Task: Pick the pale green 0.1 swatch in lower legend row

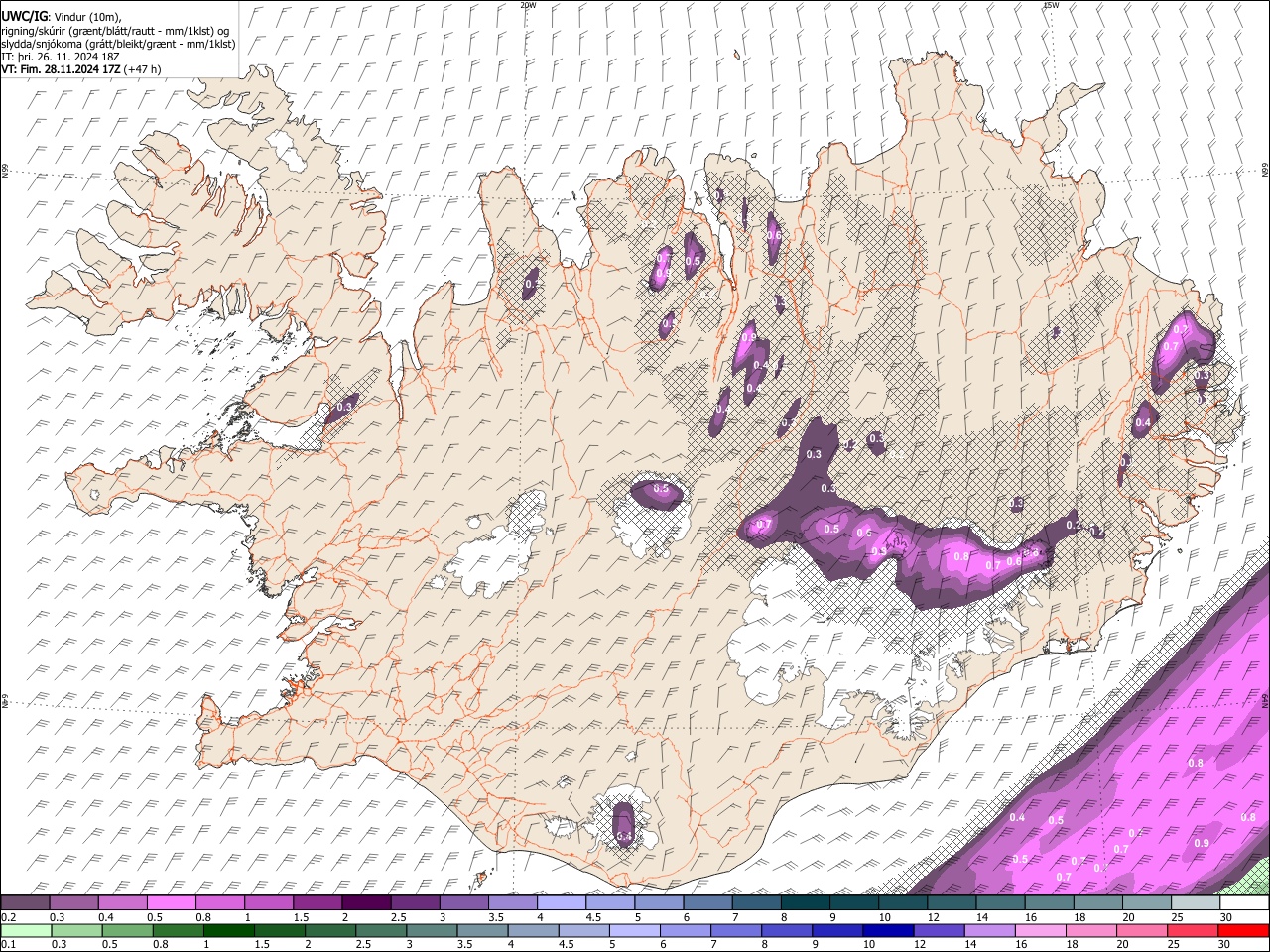Action: point(26,930)
